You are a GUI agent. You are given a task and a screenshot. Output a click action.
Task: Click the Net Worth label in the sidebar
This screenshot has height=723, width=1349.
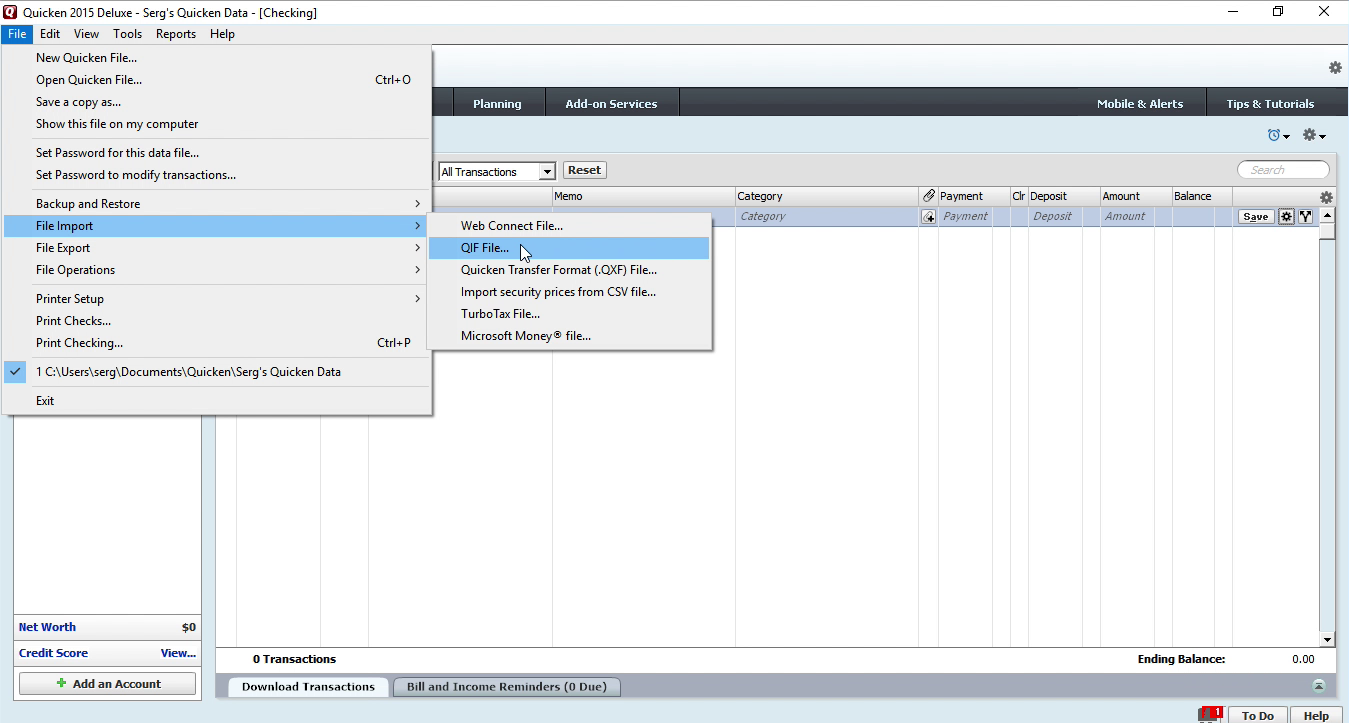coord(47,627)
